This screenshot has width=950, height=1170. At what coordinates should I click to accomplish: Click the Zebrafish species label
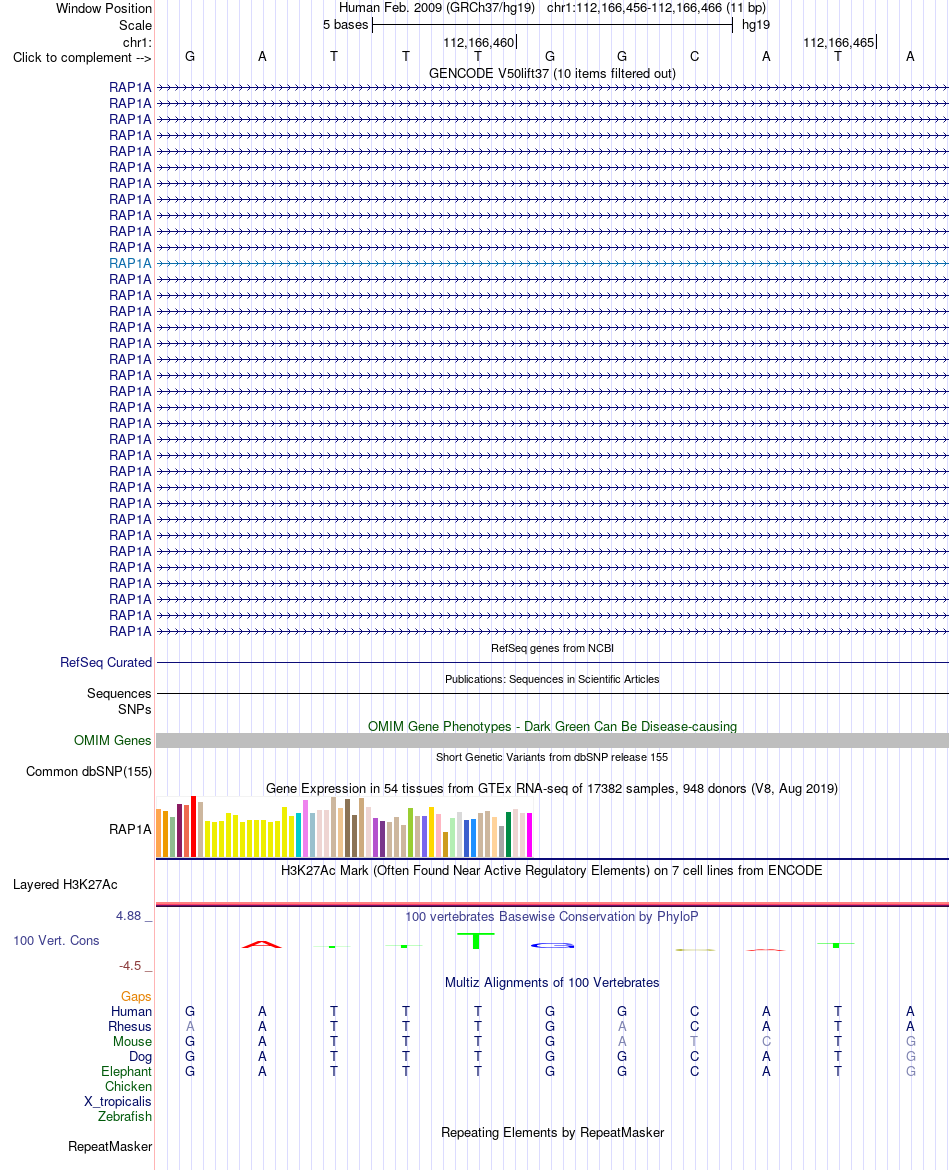click(x=125, y=1117)
